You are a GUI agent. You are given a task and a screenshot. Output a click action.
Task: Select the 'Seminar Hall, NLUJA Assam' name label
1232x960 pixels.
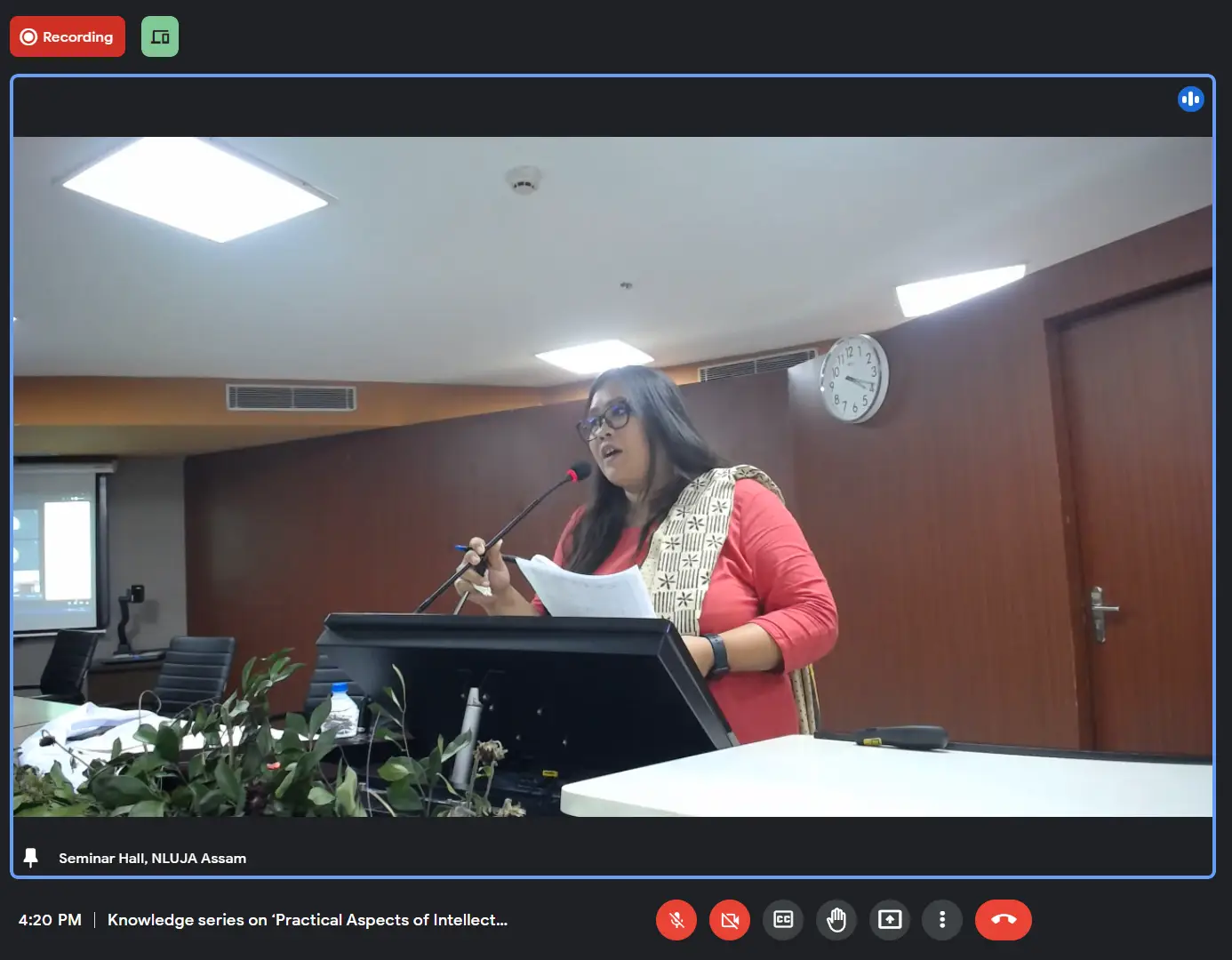pyautogui.click(x=152, y=859)
